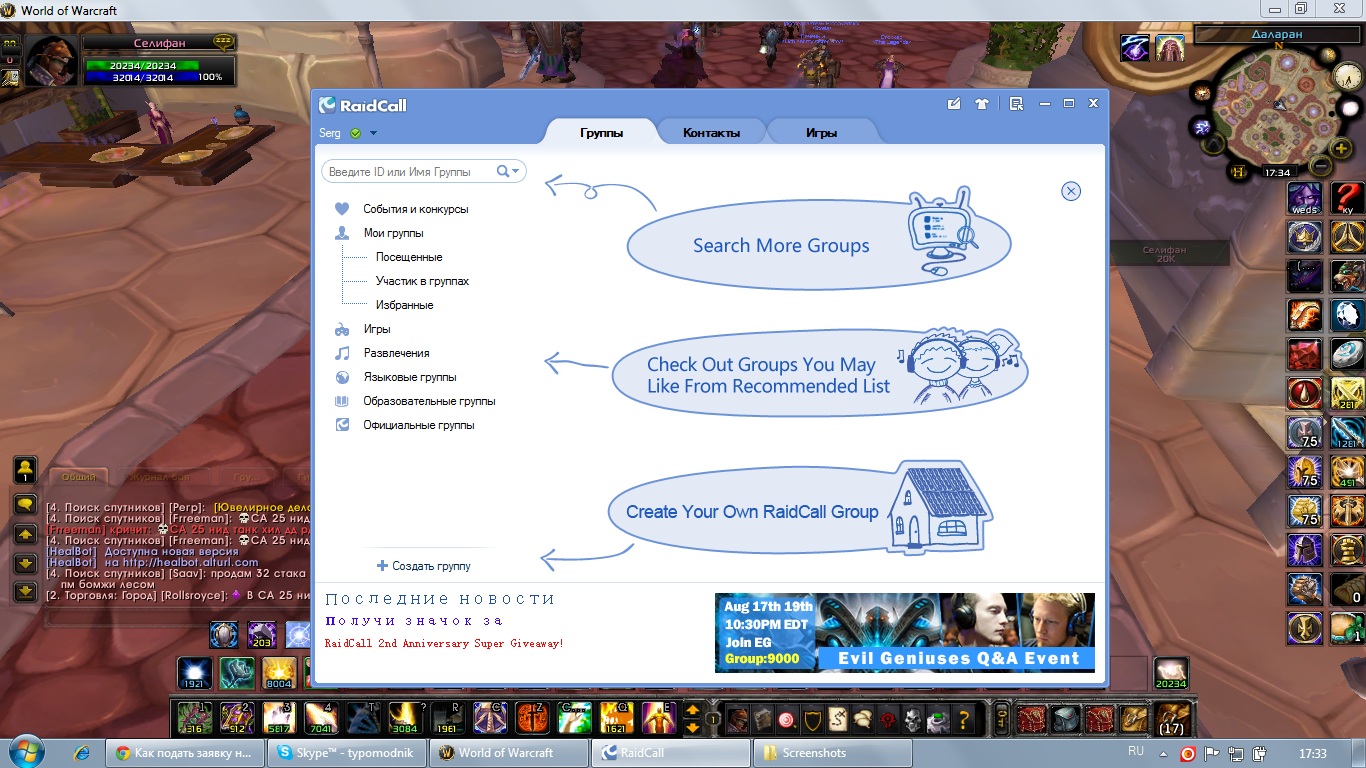This screenshot has width=1366, height=768.
Task: Use the side action bar slot labeled weds
Action: click(1305, 199)
